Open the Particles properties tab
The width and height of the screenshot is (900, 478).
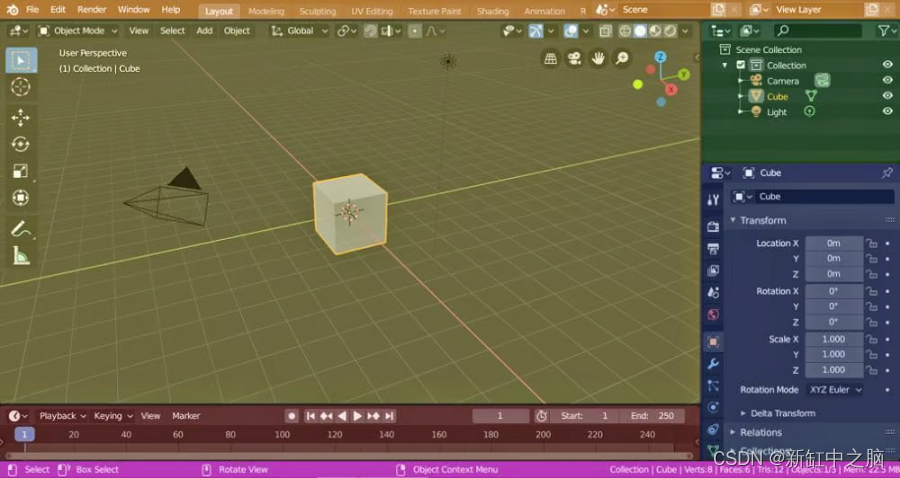[x=713, y=385]
